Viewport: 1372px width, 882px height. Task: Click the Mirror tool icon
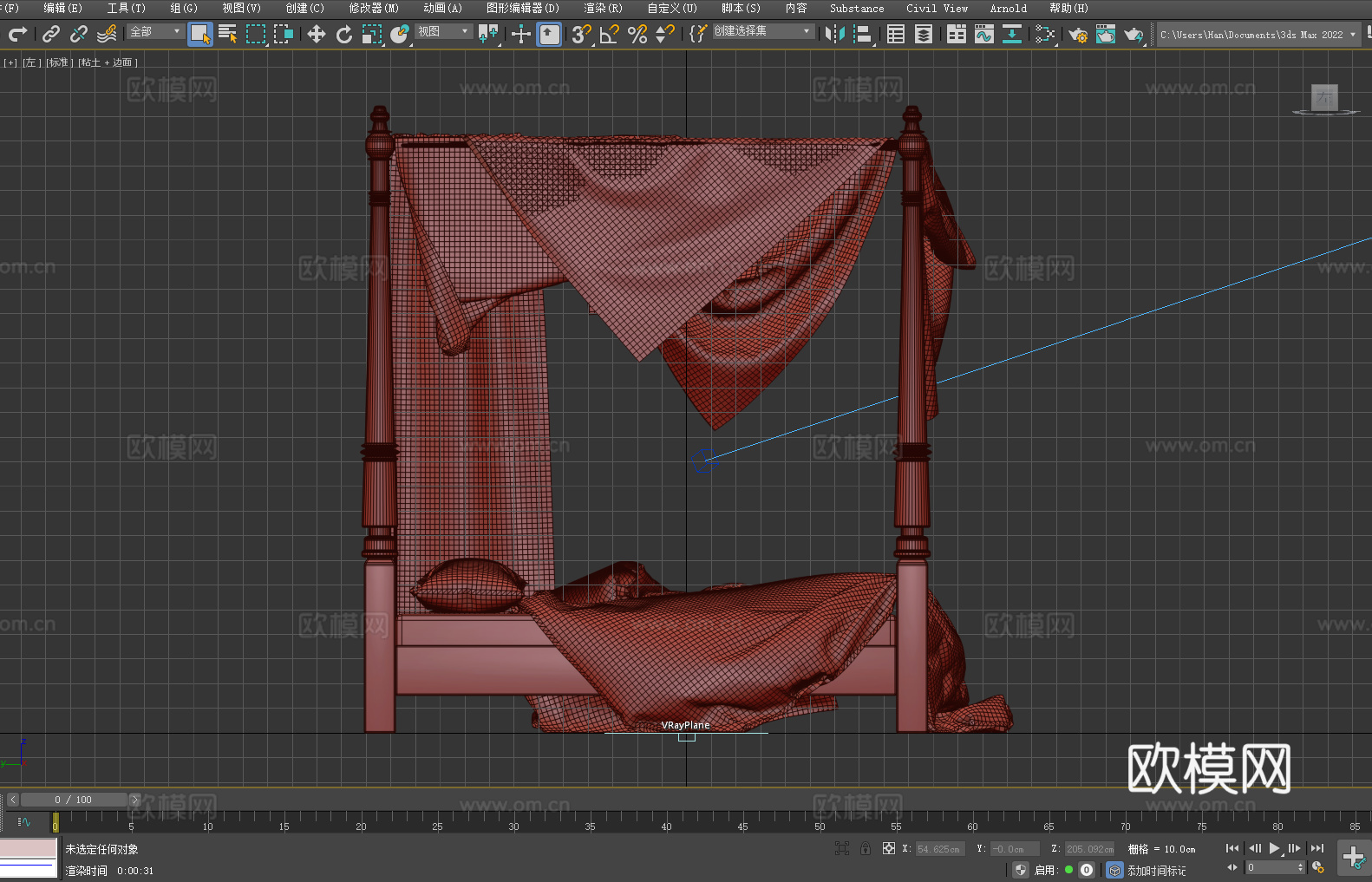pyautogui.click(x=834, y=34)
